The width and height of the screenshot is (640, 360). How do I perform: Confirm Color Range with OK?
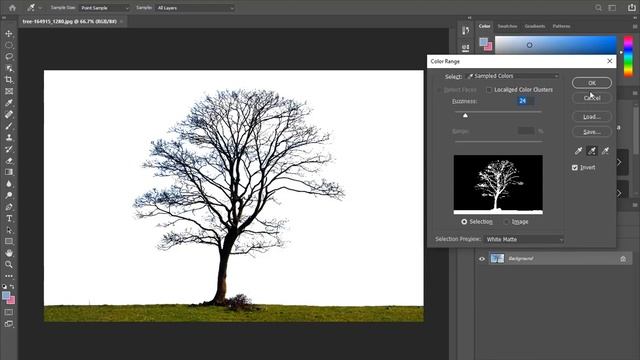coord(592,83)
